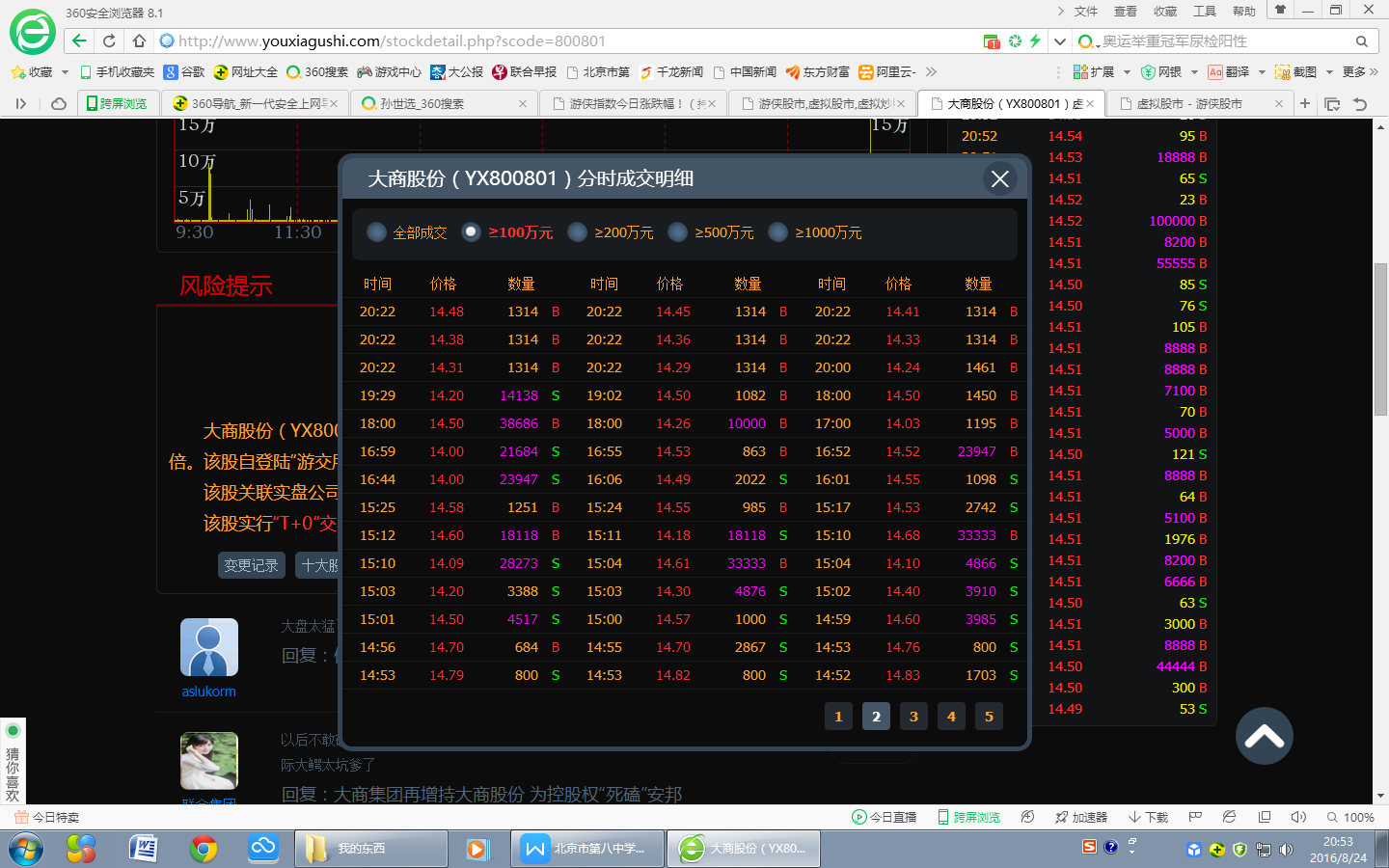Click the browser back arrow button

[80, 41]
